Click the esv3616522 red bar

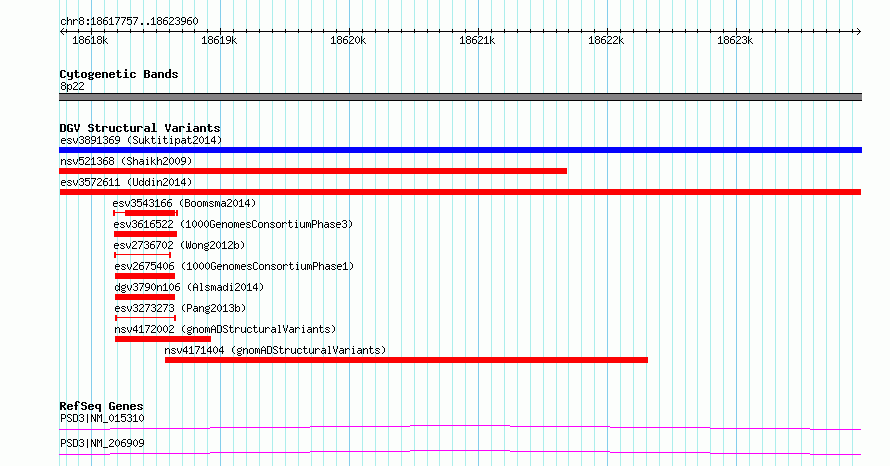point(145,234)
